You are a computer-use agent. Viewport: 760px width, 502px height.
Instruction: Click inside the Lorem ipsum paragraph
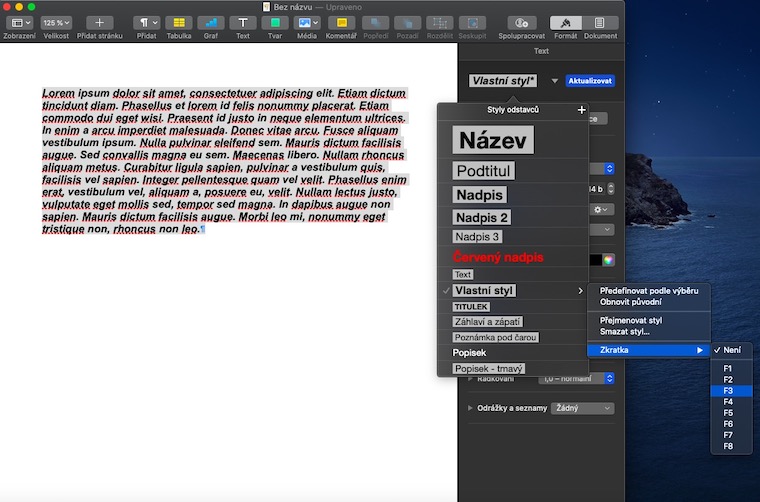coord(224,161)
